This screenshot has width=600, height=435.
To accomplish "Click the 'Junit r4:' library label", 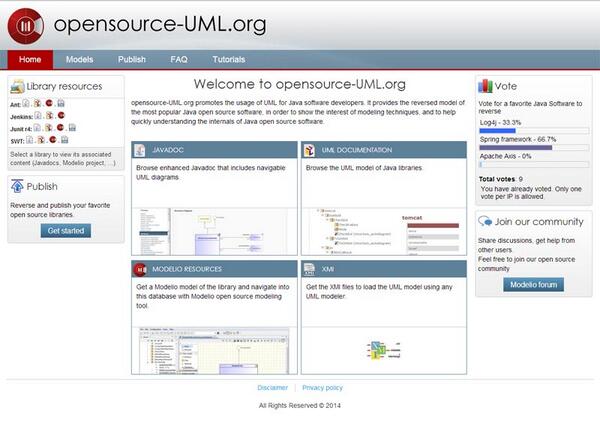I will pyautogui.click(x=21, y=129).
